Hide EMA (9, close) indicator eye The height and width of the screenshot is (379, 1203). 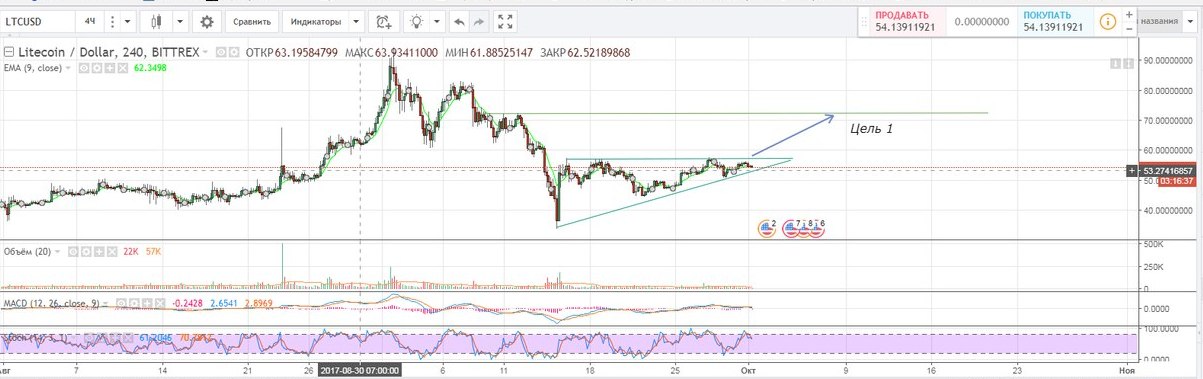coord(85,68)
